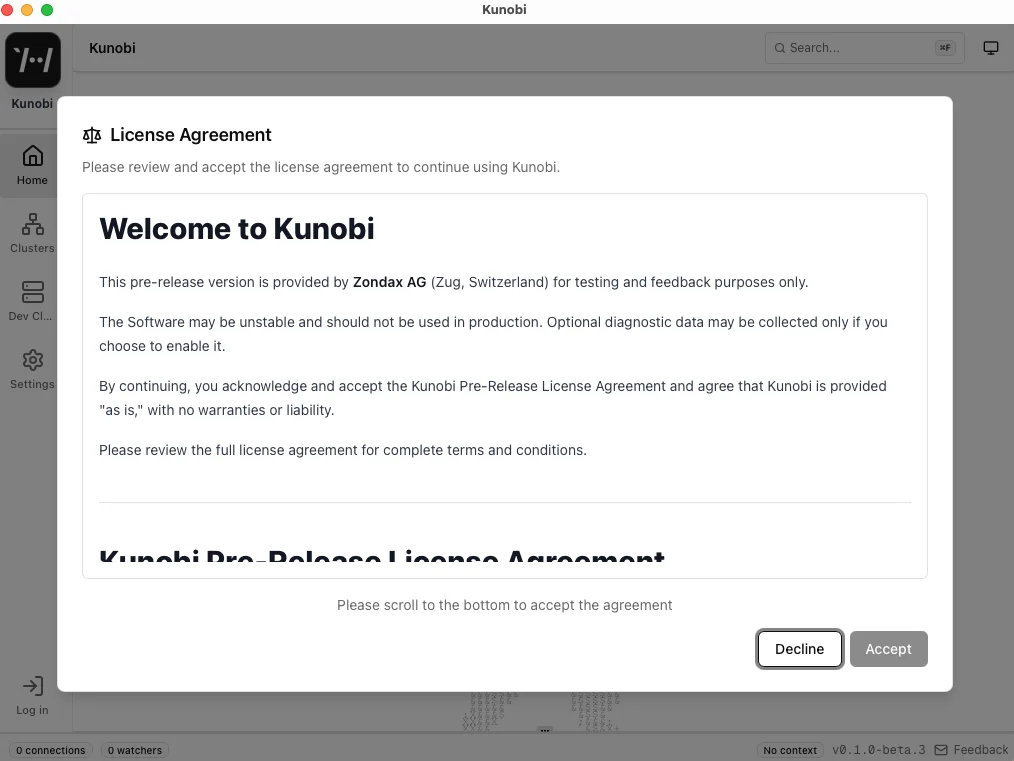Click the monitor icon in the top bar
This screenshot has width=1014, height=761.
point(990,47)
